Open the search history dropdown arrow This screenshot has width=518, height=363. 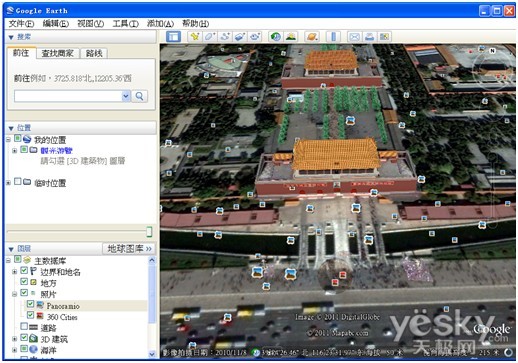coord(126,96)
